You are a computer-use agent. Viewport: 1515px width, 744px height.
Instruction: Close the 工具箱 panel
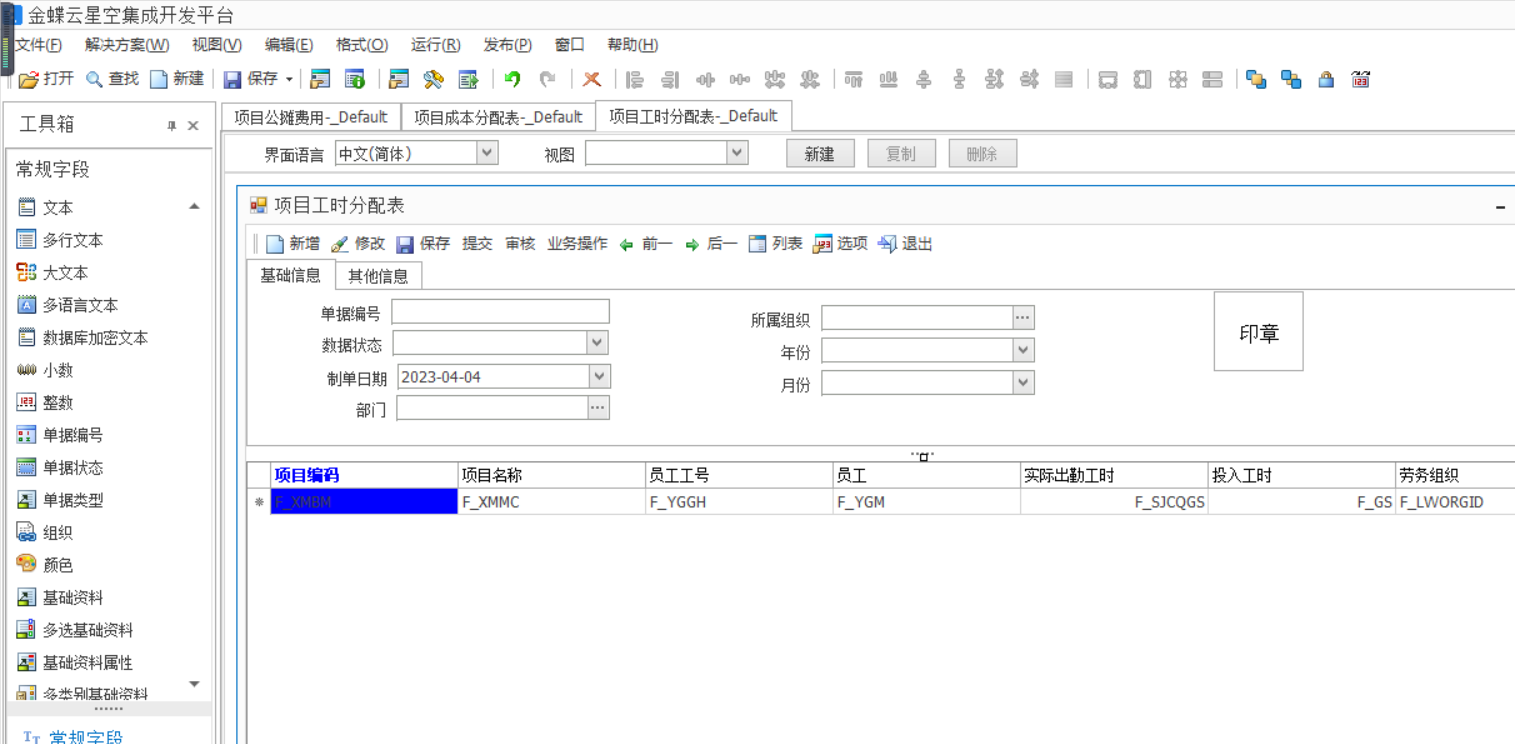193,125
